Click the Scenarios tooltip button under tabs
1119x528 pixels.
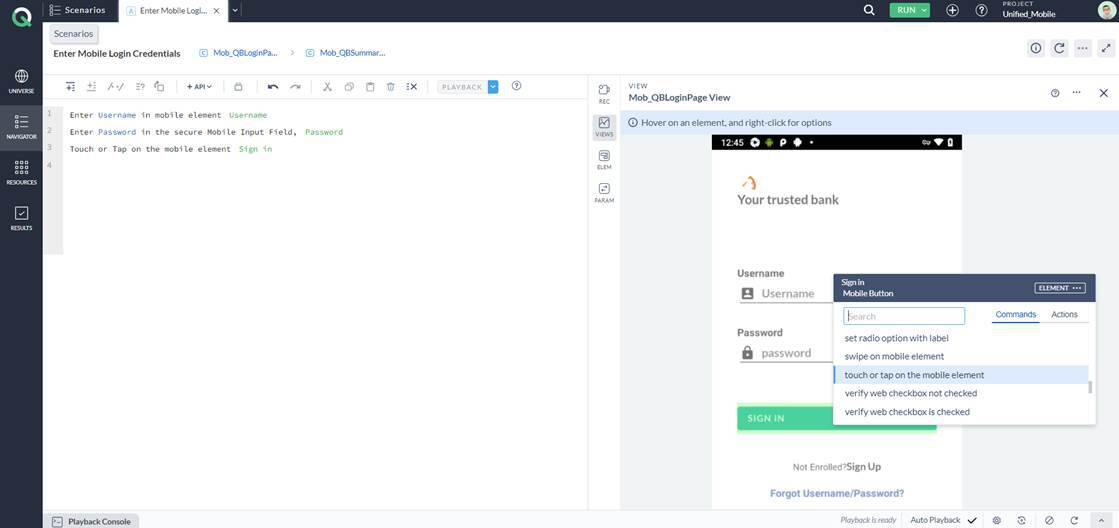74,34
